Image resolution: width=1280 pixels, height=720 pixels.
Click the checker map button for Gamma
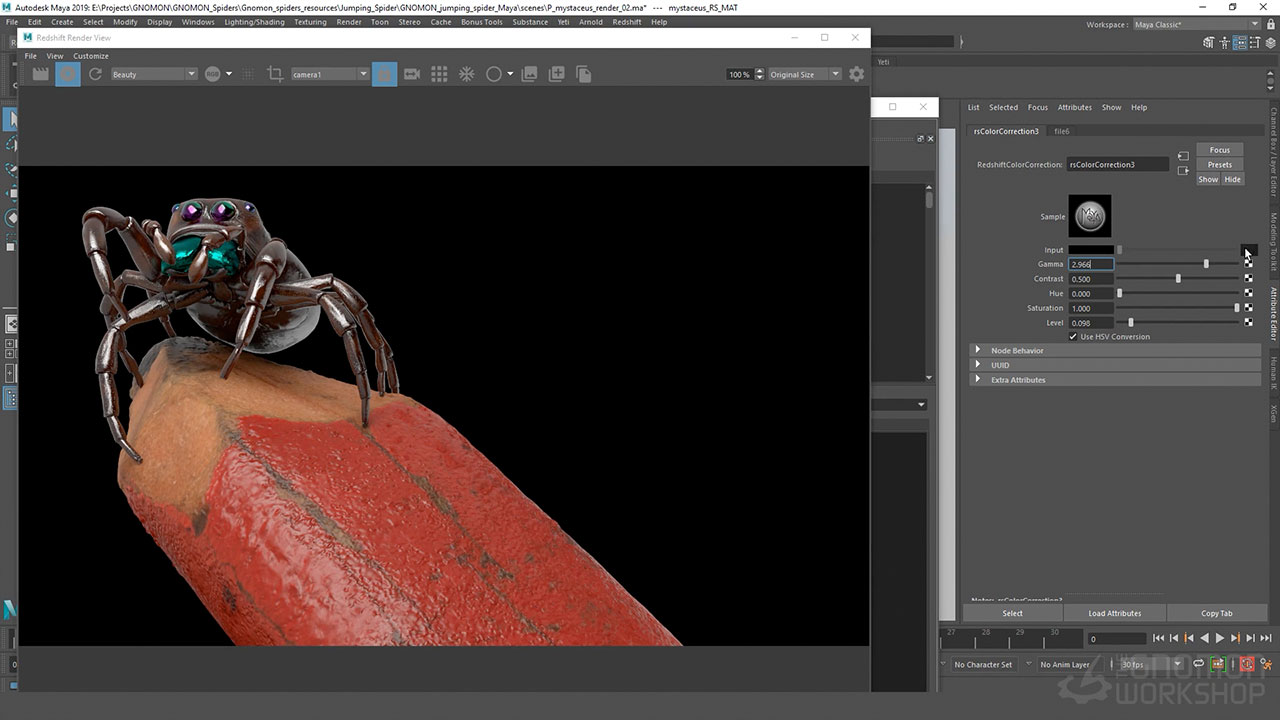click(x=1248, y=264)
